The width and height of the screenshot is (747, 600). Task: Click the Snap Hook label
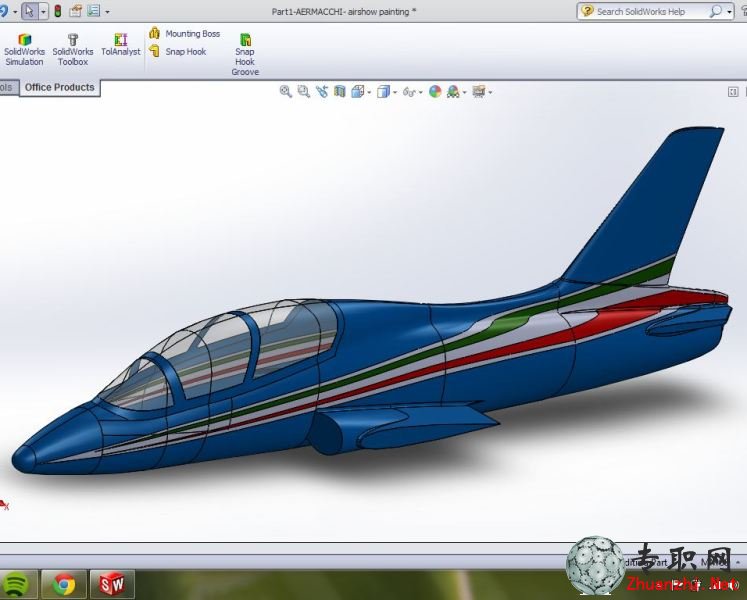186,51
